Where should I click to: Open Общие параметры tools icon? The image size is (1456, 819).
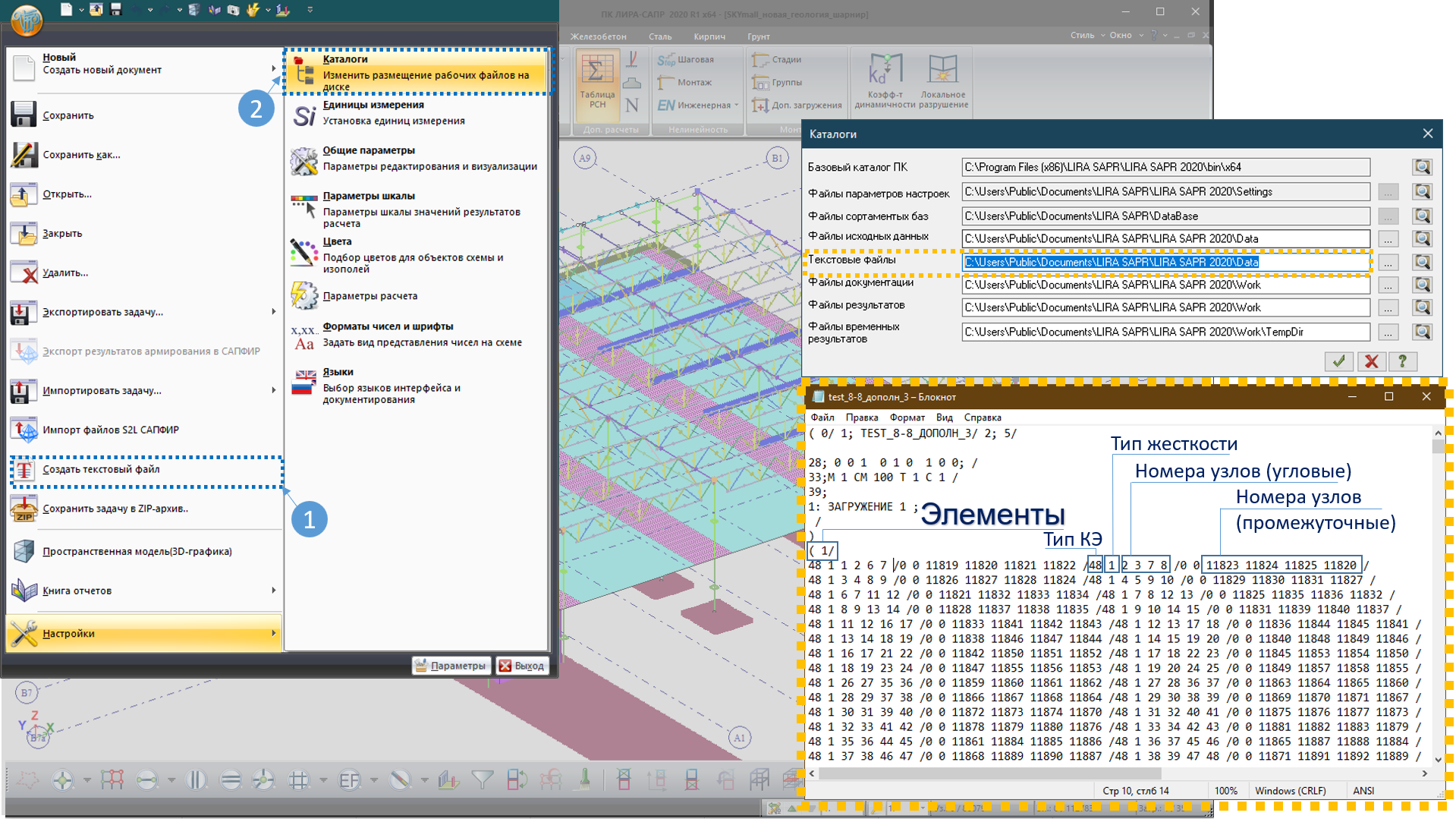point(304,160)
